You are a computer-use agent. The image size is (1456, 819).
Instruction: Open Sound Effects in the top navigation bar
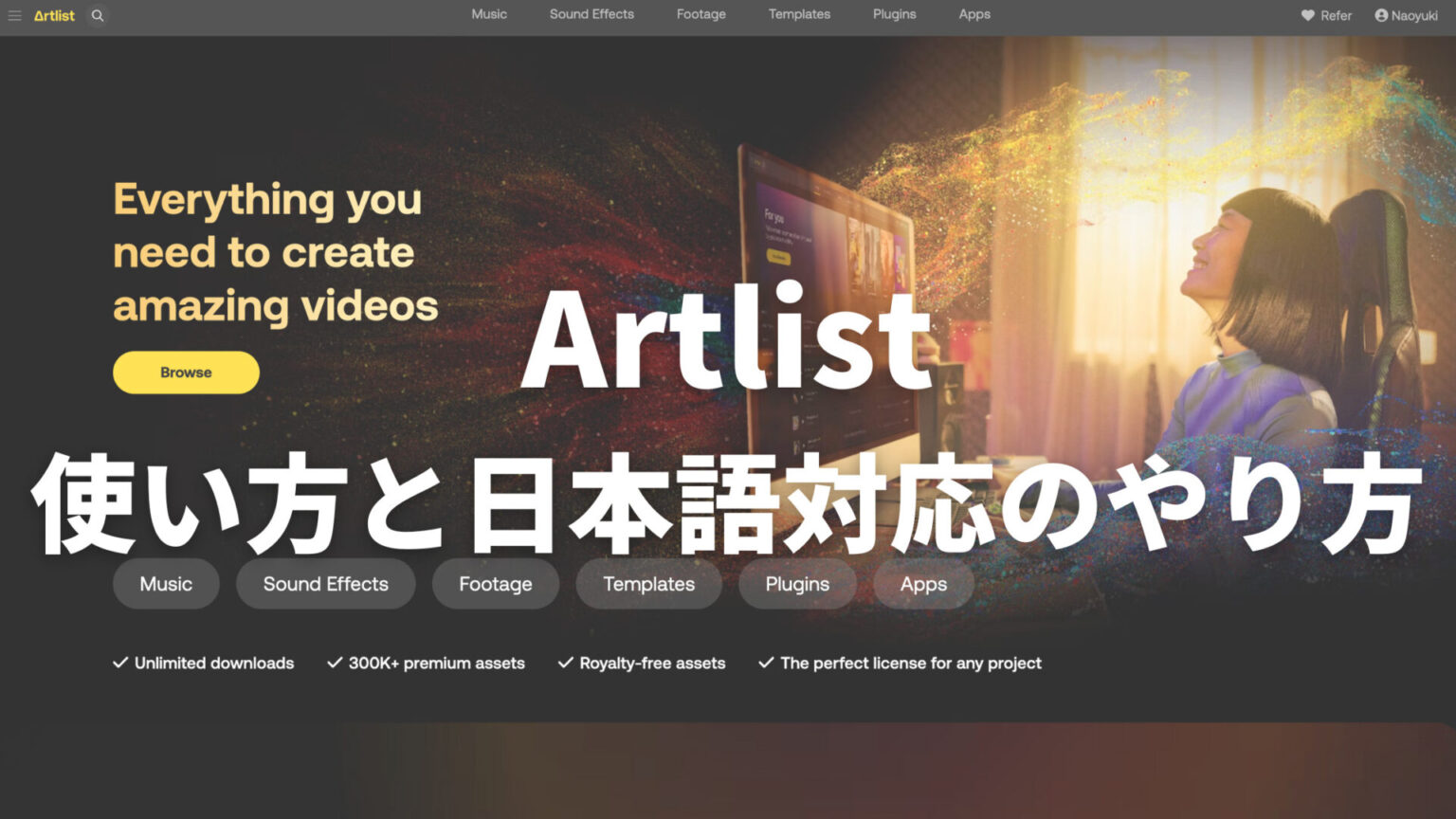(591, 14)
